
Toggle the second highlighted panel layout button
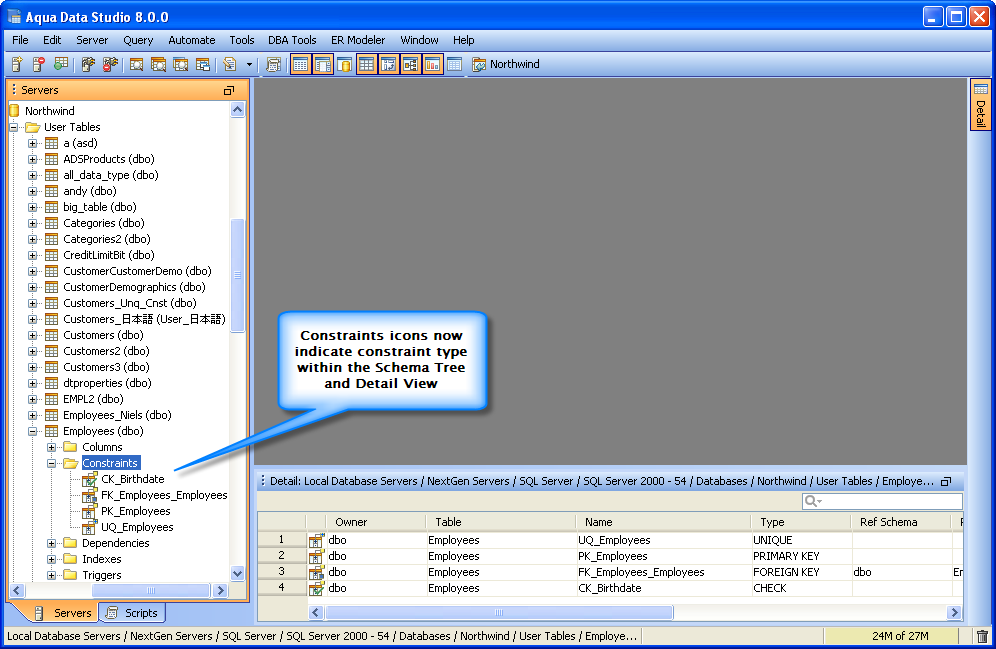pos(323,64)
